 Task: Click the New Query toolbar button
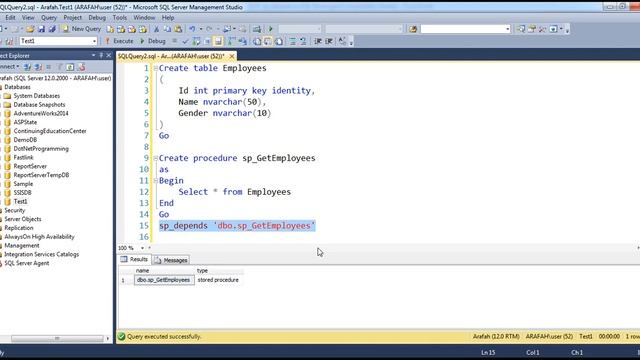pyautogui.click(x=81, y=29)
